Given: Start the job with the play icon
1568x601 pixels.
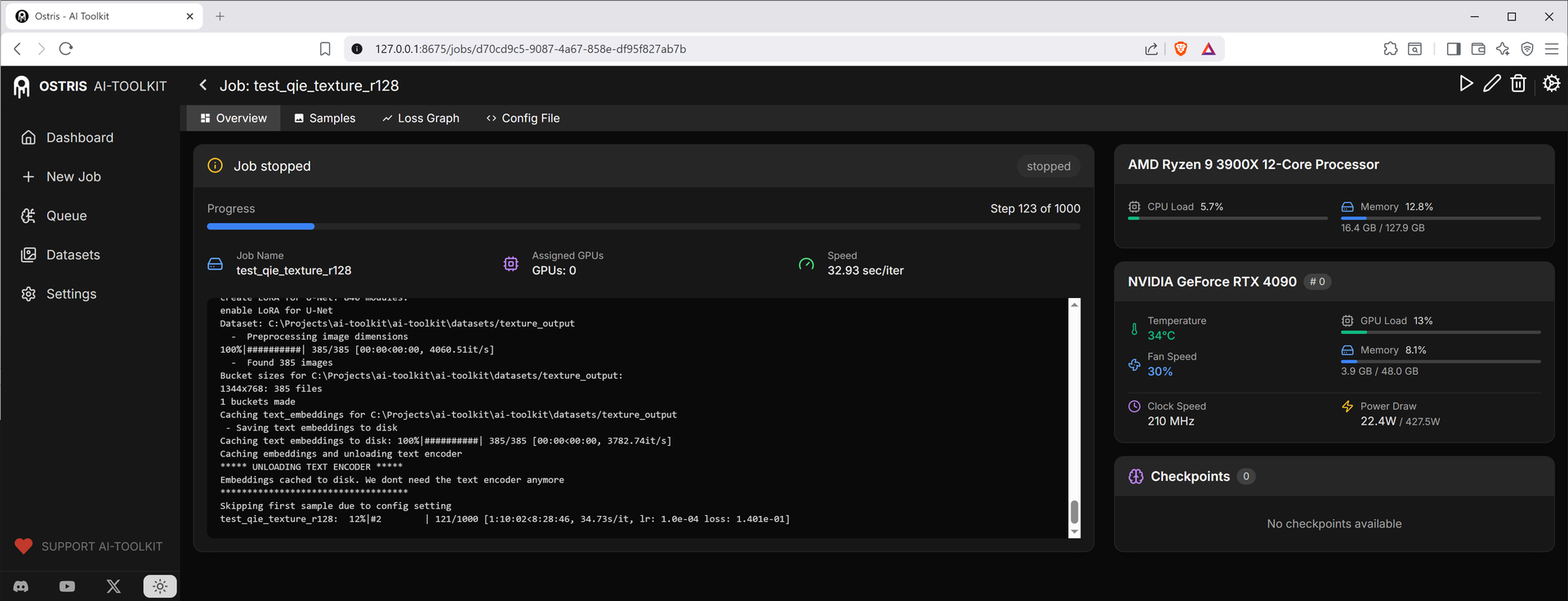Looking at the screenshot, I should (1466, 83).
